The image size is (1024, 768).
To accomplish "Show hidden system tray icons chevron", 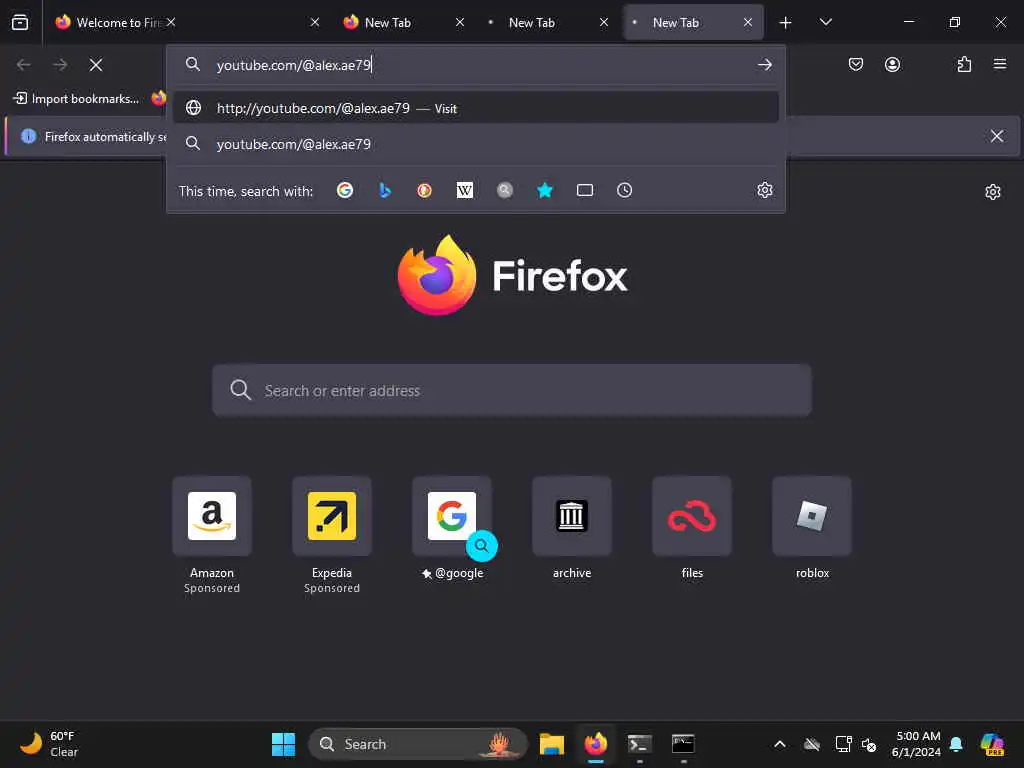I will [780, 744].
